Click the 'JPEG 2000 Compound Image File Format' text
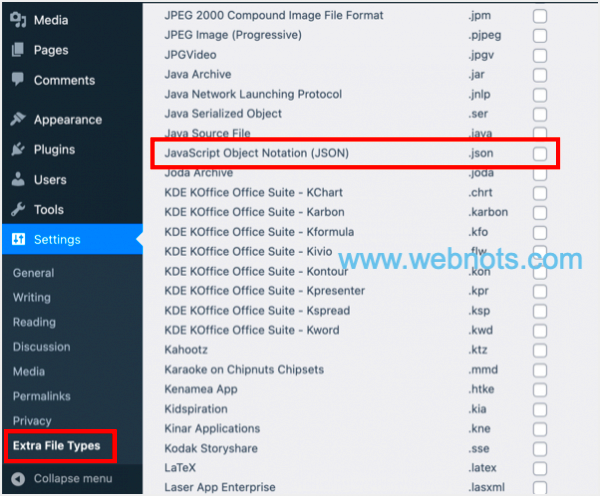The width and height of the screenshot is (600, 496). (x=274, y=15)
